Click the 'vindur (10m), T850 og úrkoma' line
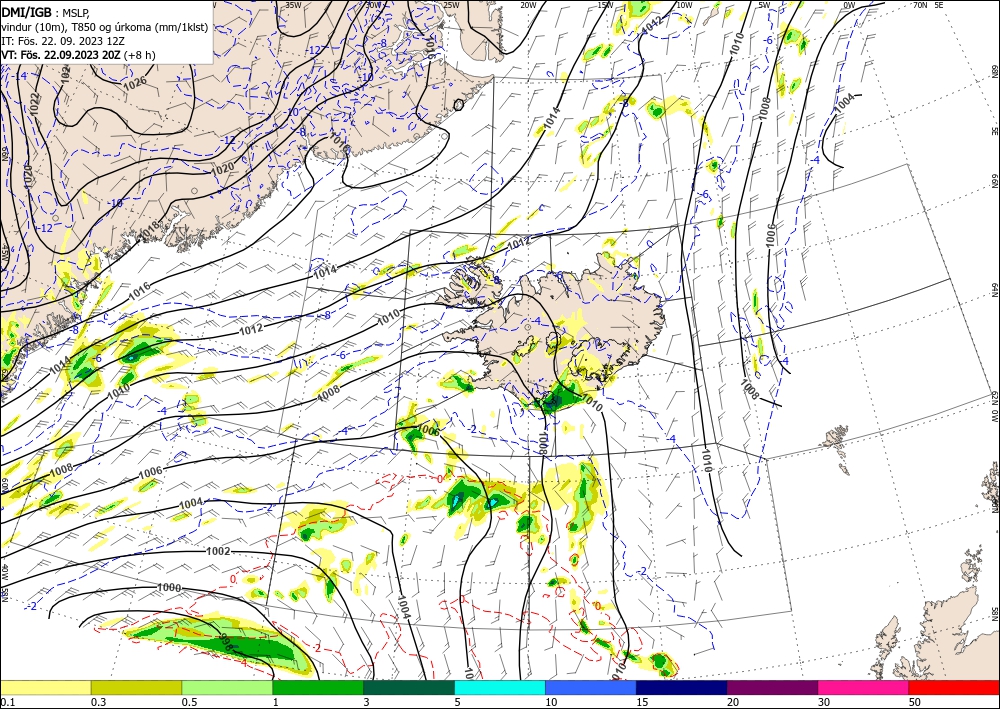Viewport: 1000px width, 709px height. 105,27
